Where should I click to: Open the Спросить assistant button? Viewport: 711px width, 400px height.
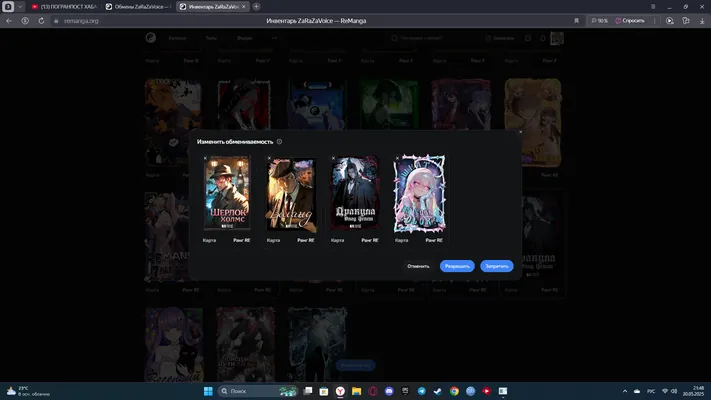[x=630, y=21]
